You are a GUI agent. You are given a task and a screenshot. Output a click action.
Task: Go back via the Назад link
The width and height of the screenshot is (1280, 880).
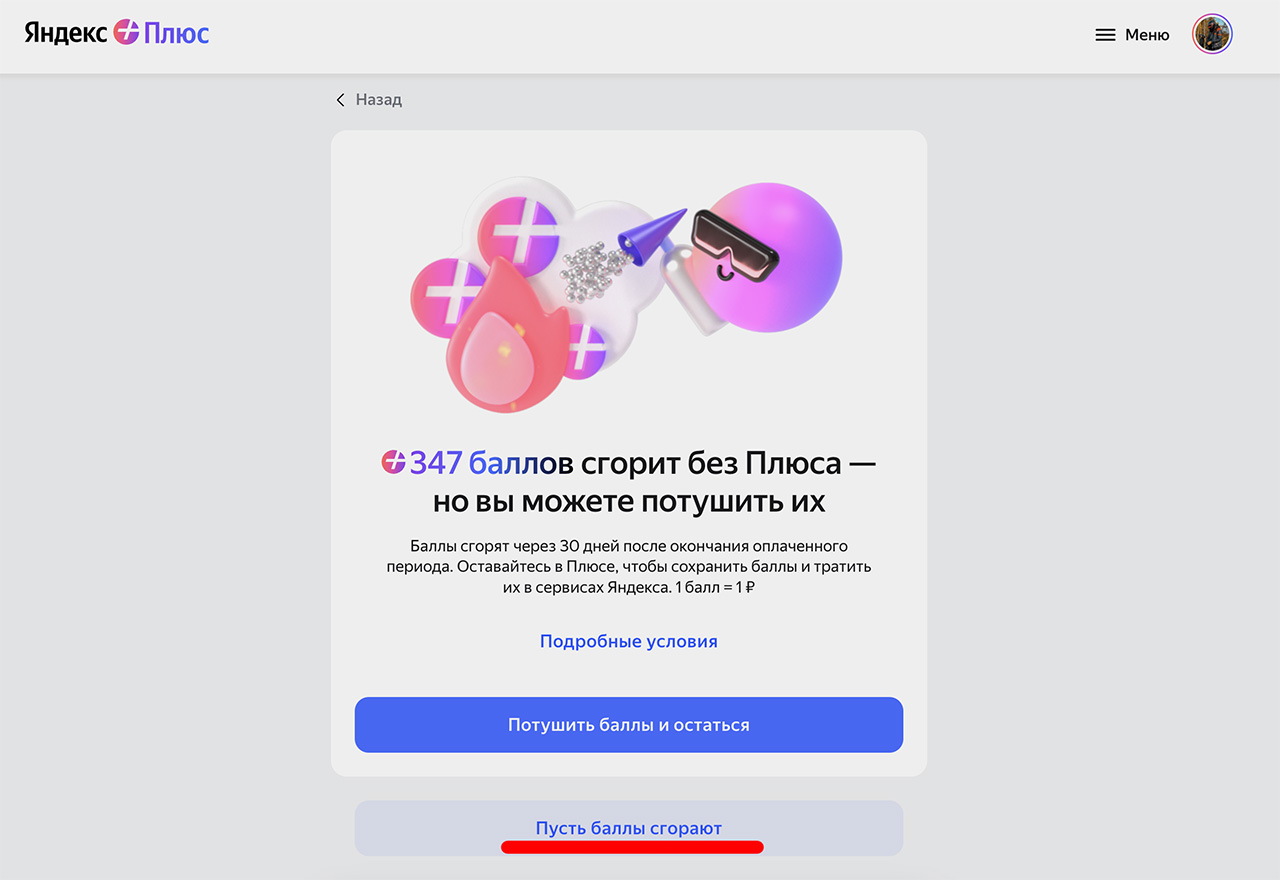(379, 100)
